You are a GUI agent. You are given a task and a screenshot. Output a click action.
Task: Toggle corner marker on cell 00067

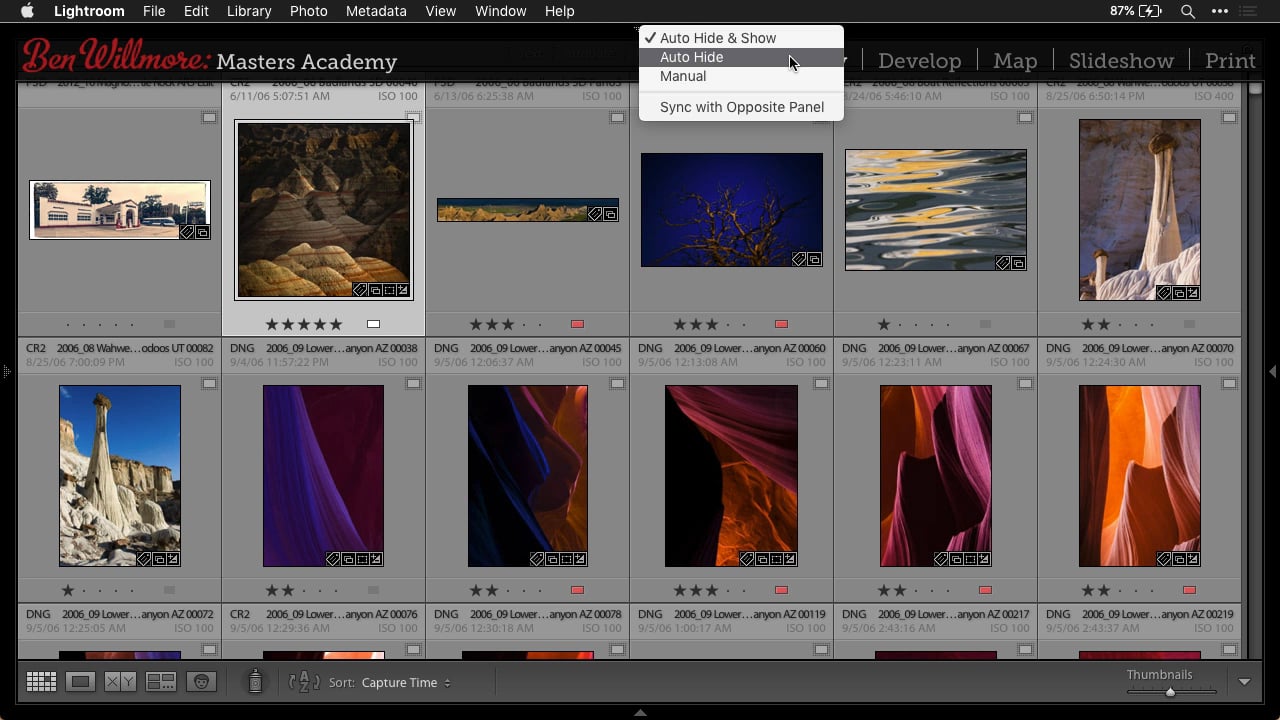coord(1025,384)
